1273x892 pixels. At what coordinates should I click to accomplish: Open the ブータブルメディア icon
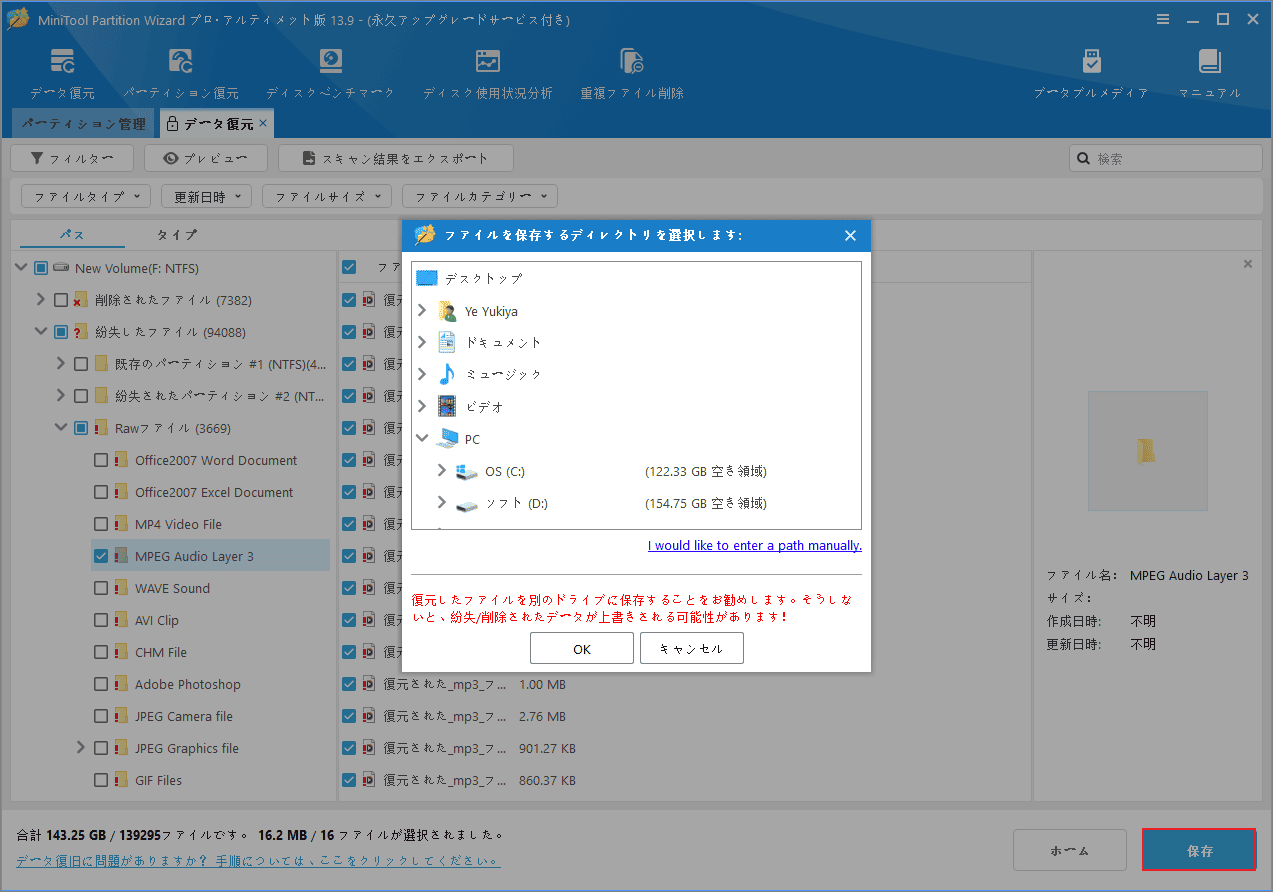(1091, 62)
